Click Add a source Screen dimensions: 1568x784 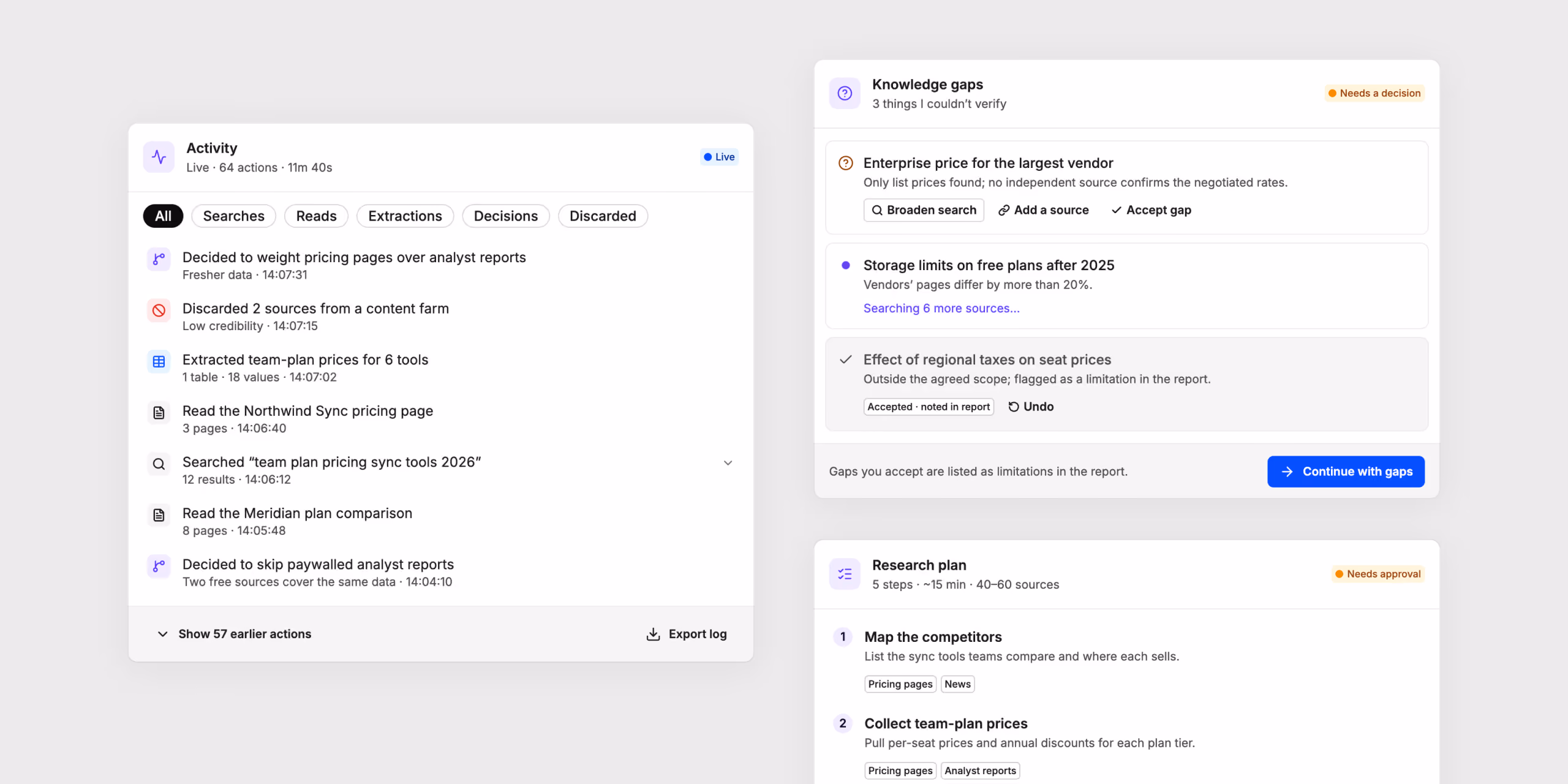(1044, 210)
